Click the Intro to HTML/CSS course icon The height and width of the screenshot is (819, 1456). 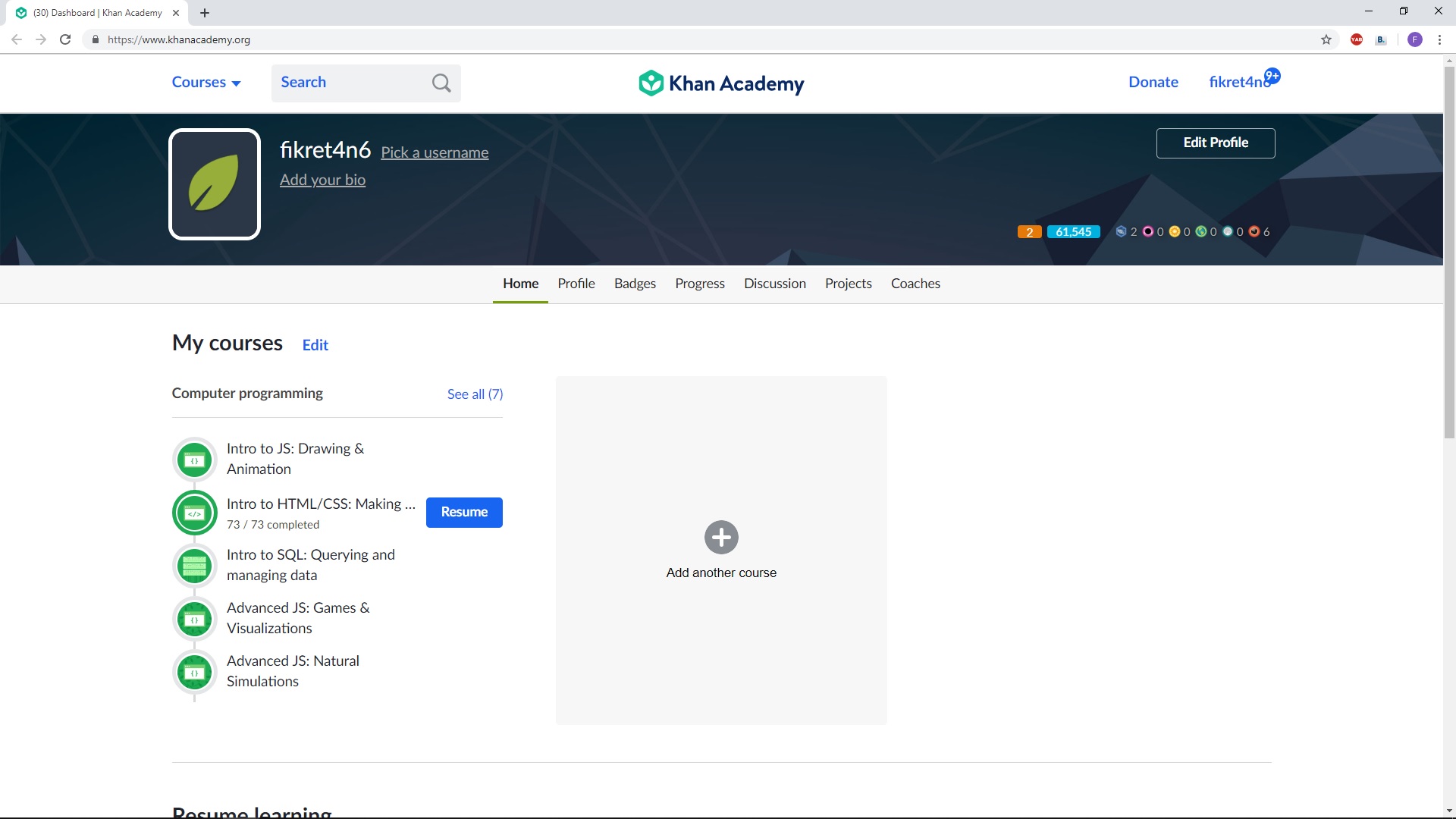coord(195,513)
